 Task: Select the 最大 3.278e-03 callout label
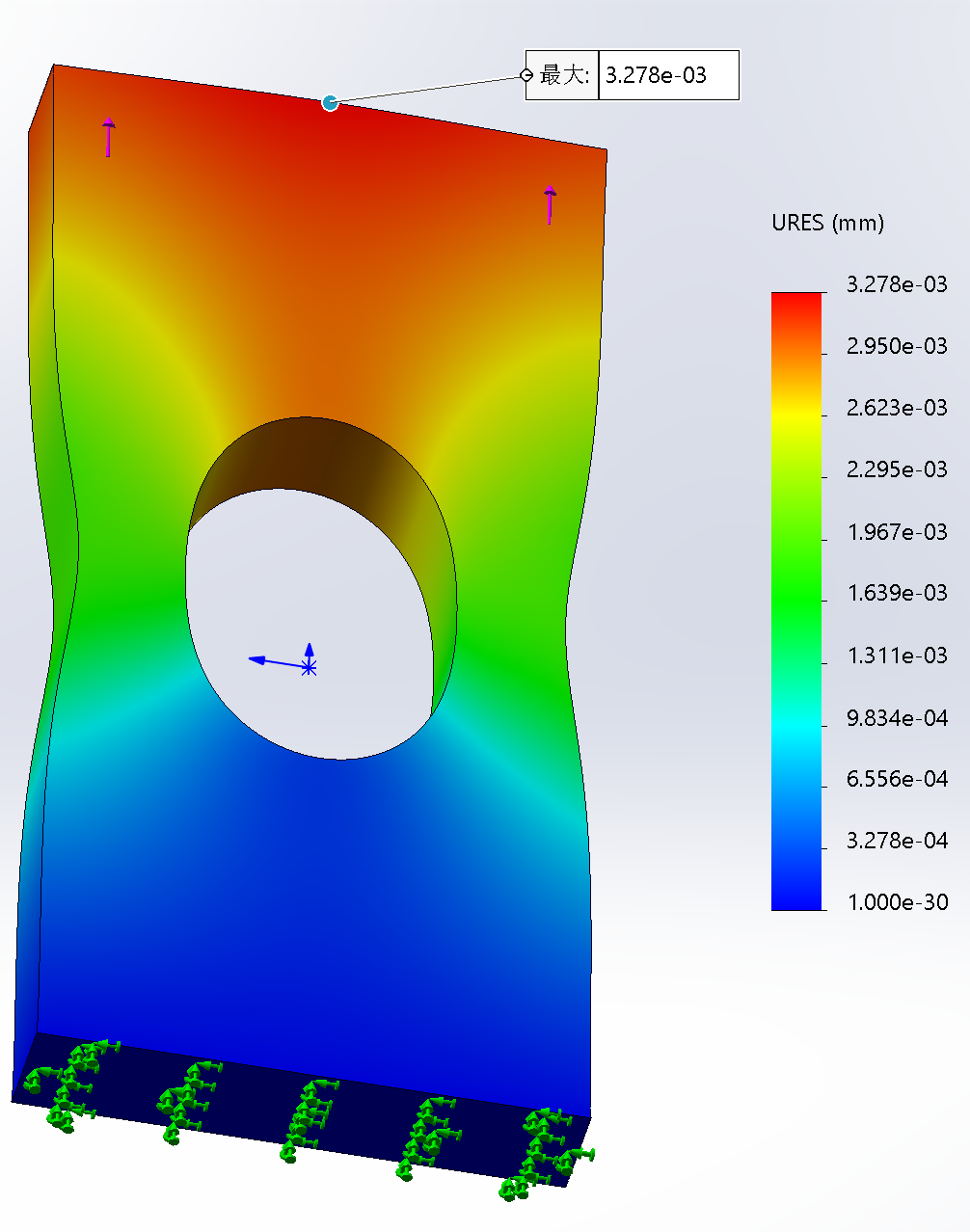(632, 75)
